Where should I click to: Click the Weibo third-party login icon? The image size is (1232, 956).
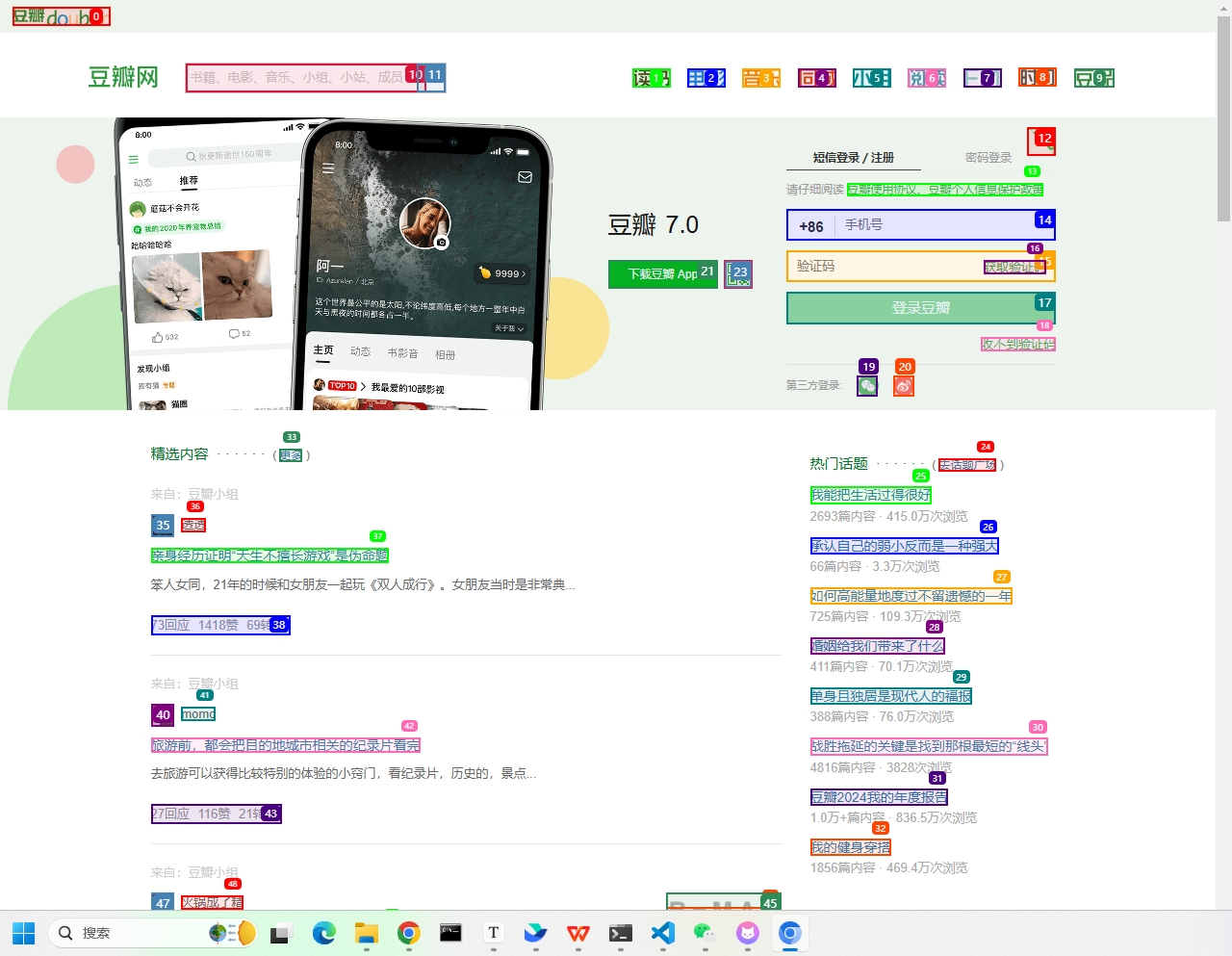(x=903, y=386)
